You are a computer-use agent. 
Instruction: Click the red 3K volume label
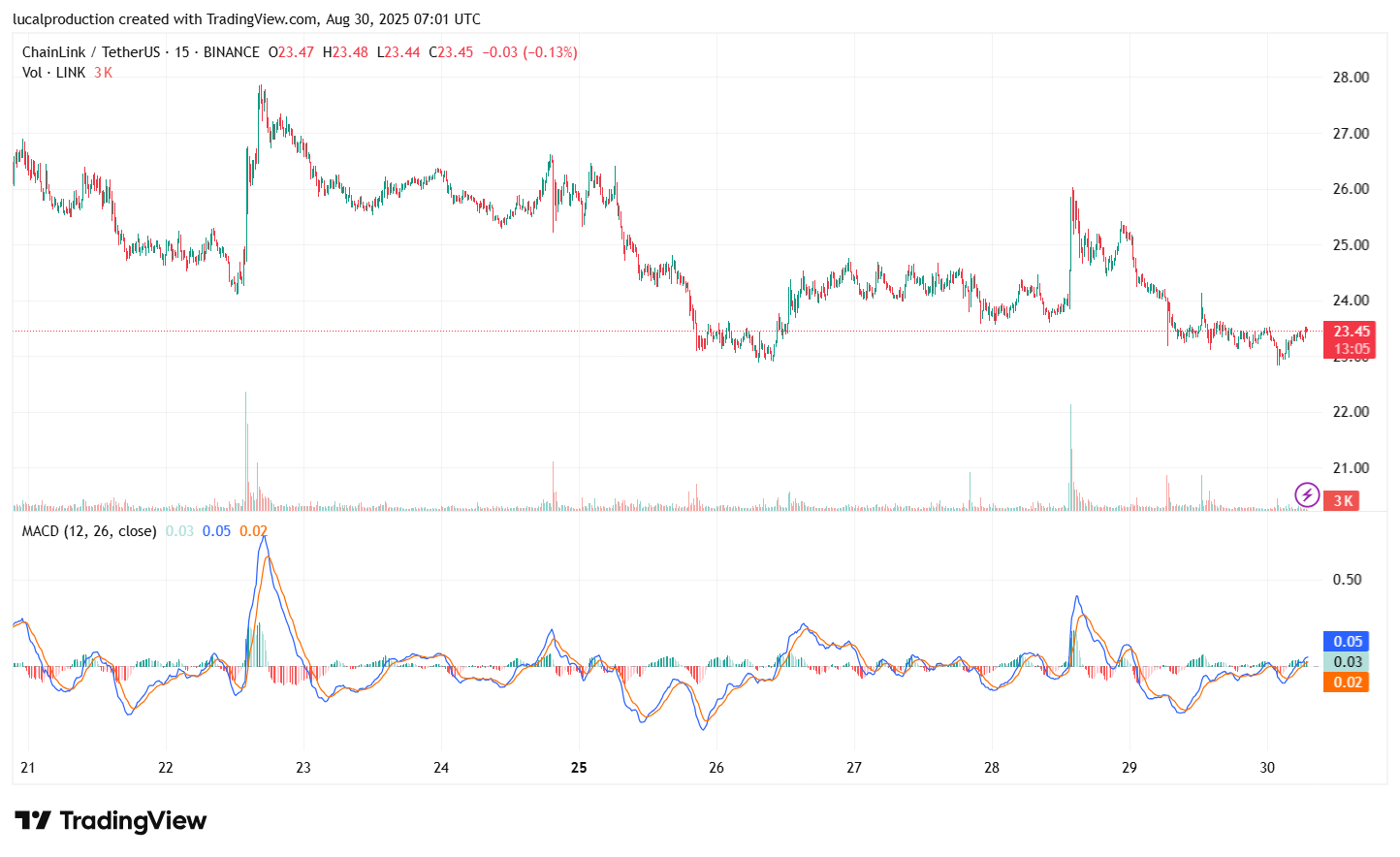coord(1343,501)
